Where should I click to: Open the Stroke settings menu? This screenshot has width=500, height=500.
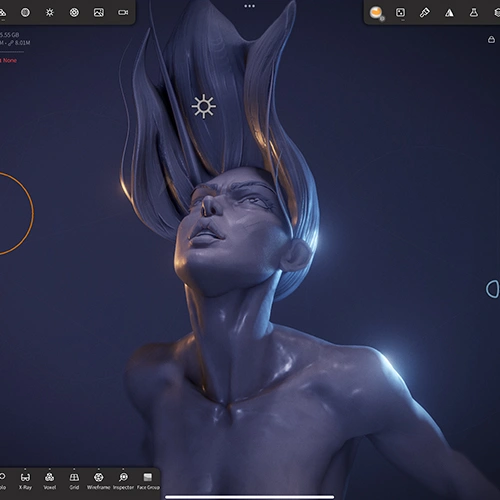[x=400, y=13]
